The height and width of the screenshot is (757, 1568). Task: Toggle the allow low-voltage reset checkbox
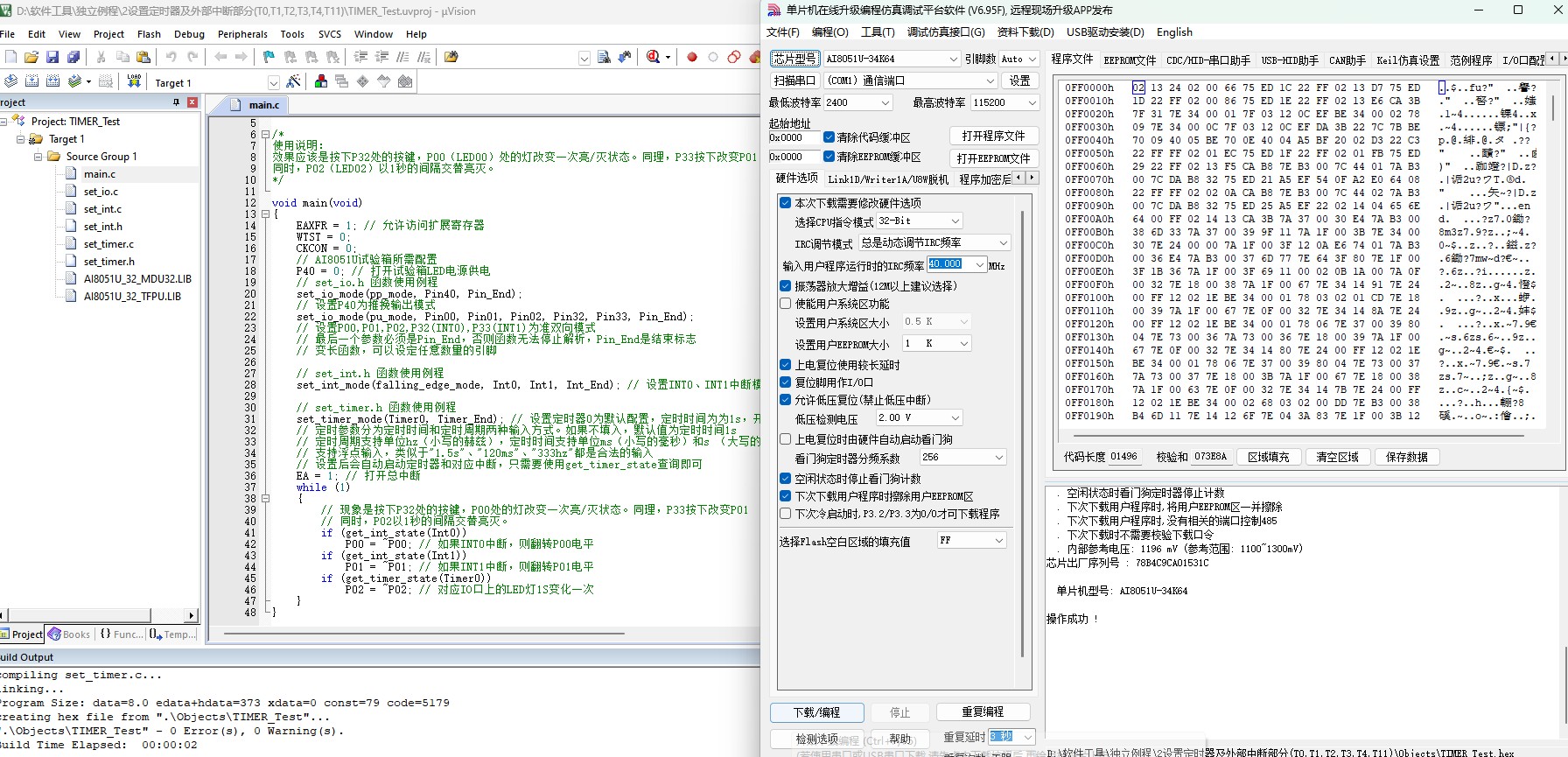(x=785, y=399)
